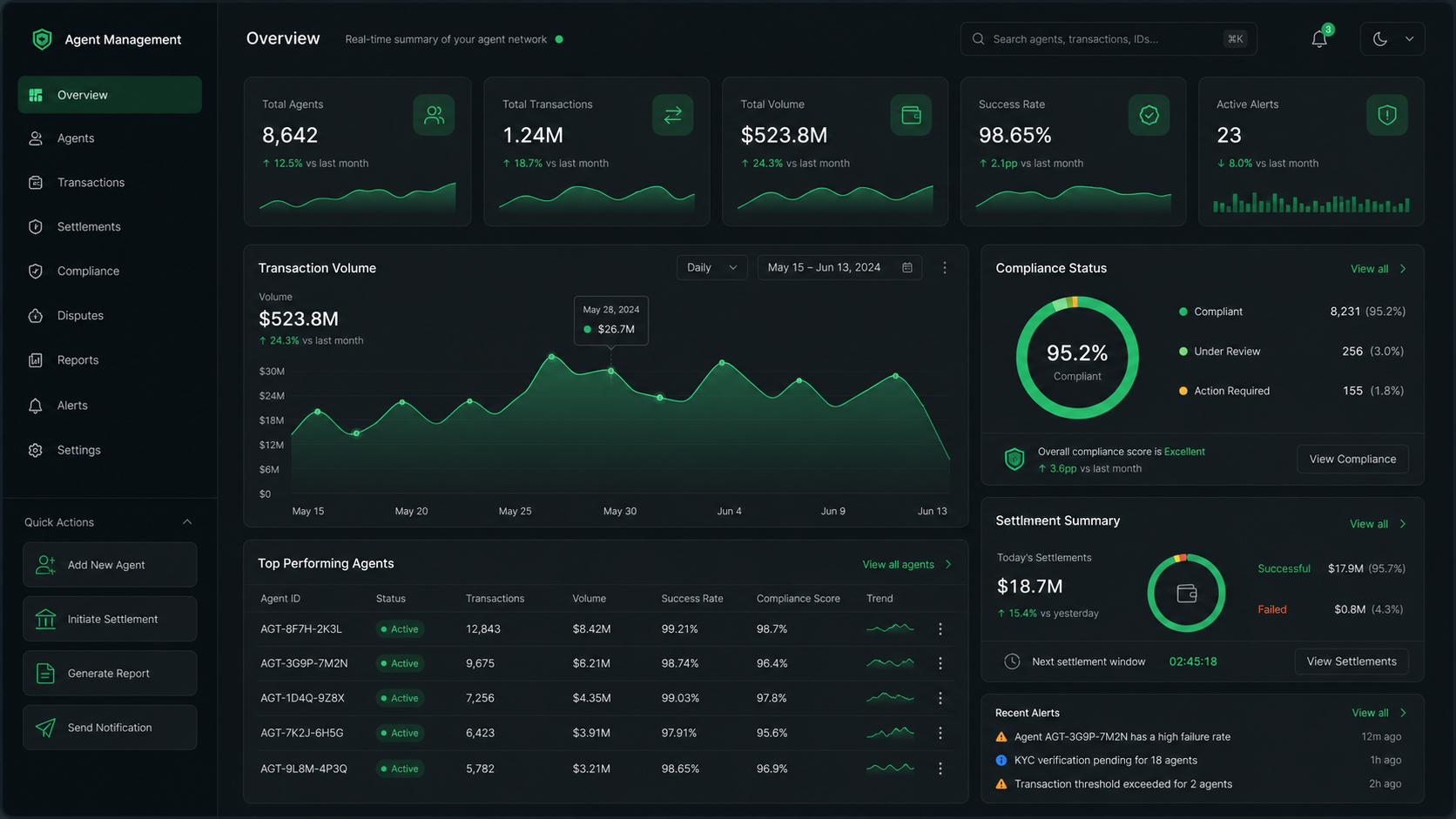Select agent ID AGT-1D4Q-9Z8X

point(302,698)
